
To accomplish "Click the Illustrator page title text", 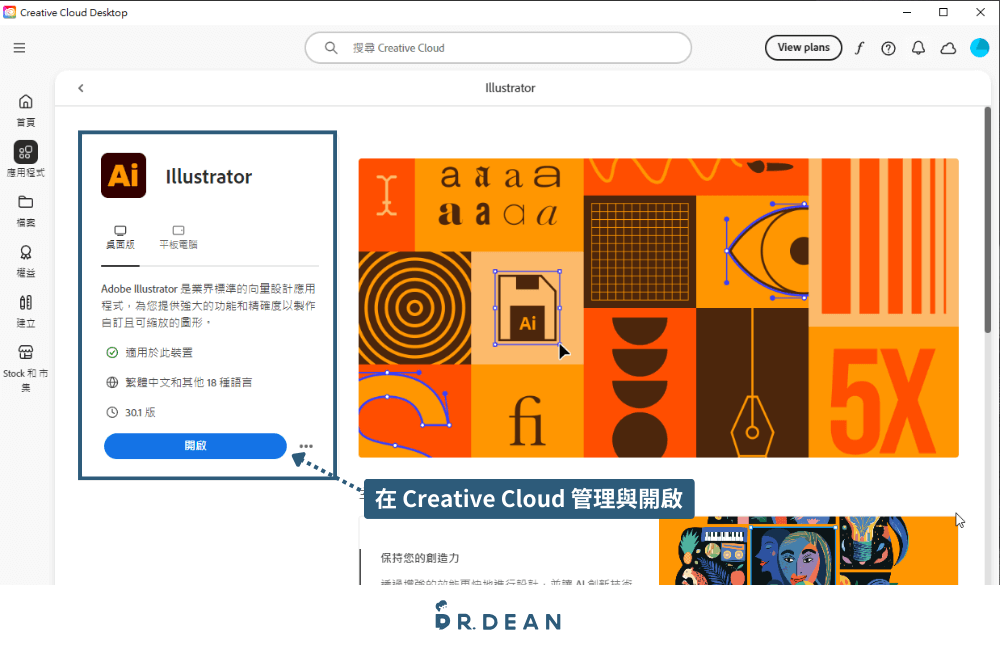I will click(x=510, y=88).
